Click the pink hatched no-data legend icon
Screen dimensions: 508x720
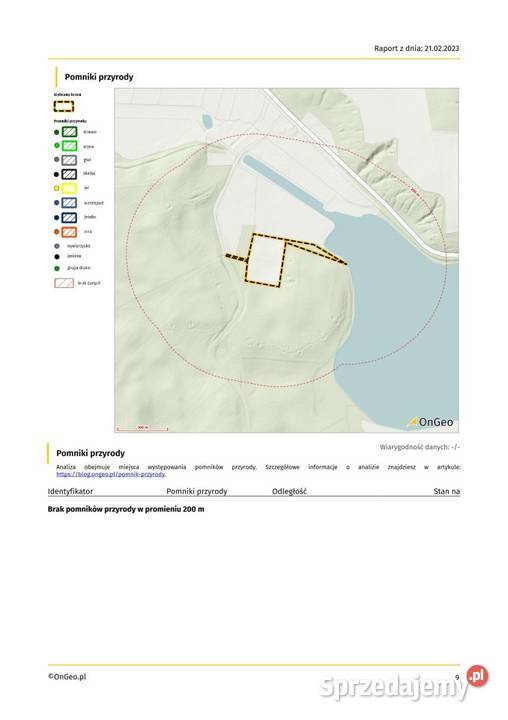coord(64,283)
